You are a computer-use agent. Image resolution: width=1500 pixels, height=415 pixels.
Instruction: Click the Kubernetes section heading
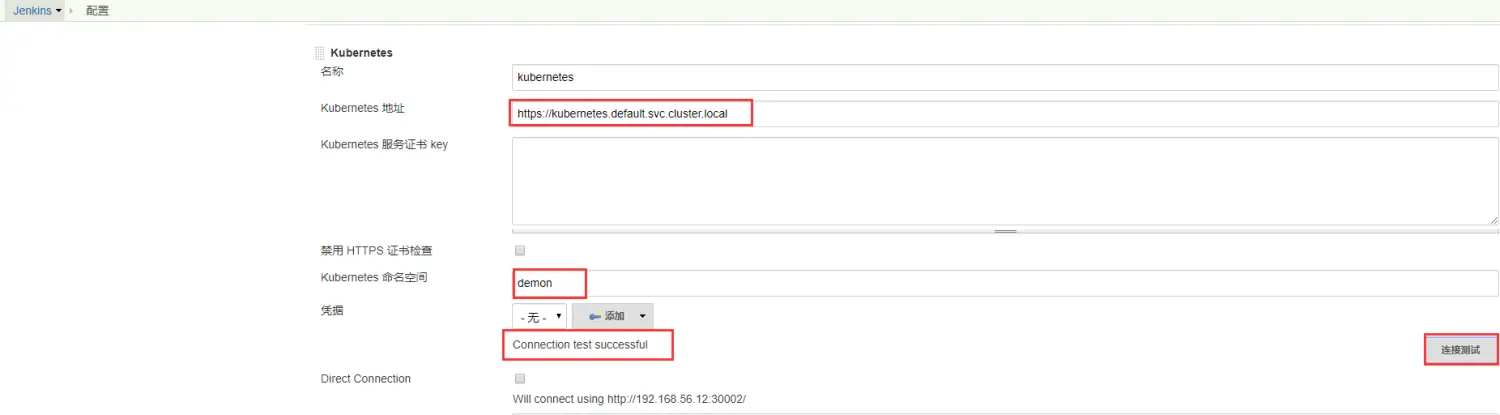point(361,53)
